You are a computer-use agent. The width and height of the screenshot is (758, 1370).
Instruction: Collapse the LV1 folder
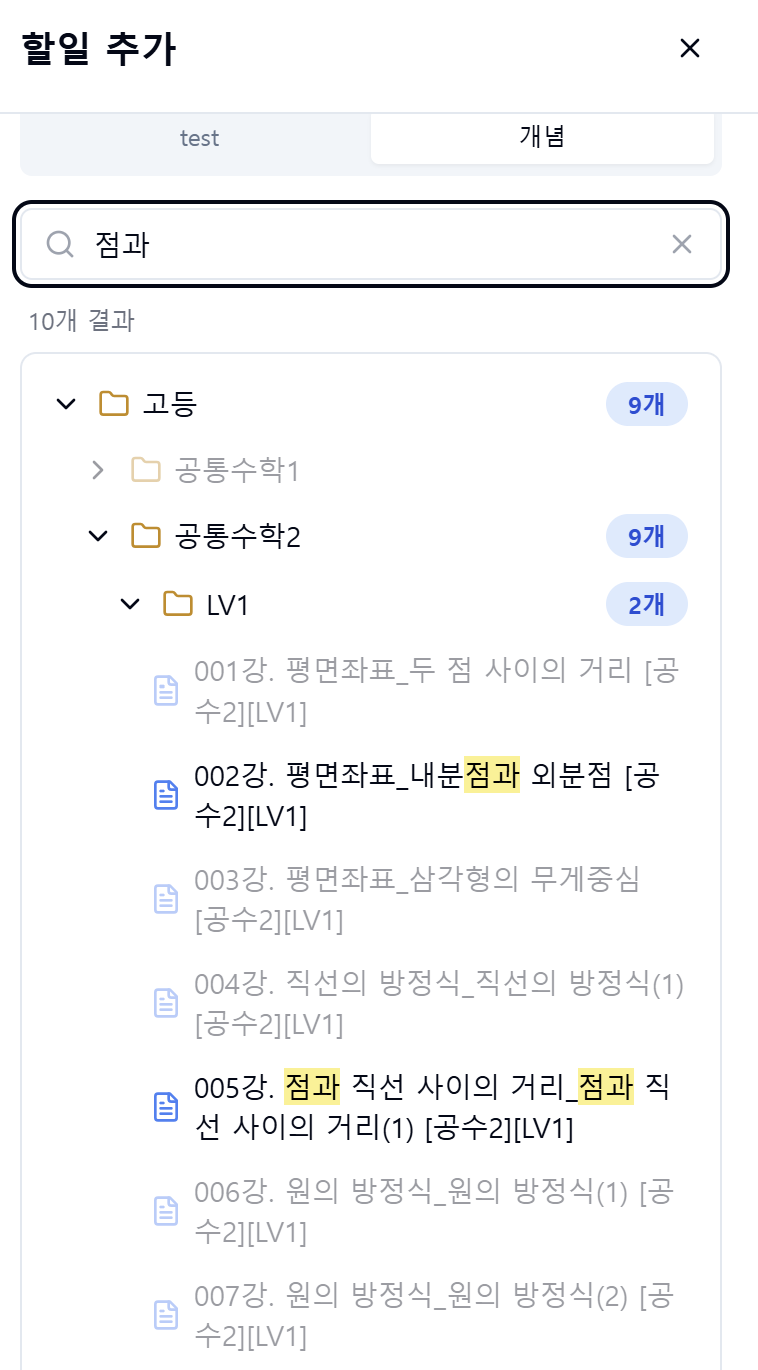tap(128, 604)
